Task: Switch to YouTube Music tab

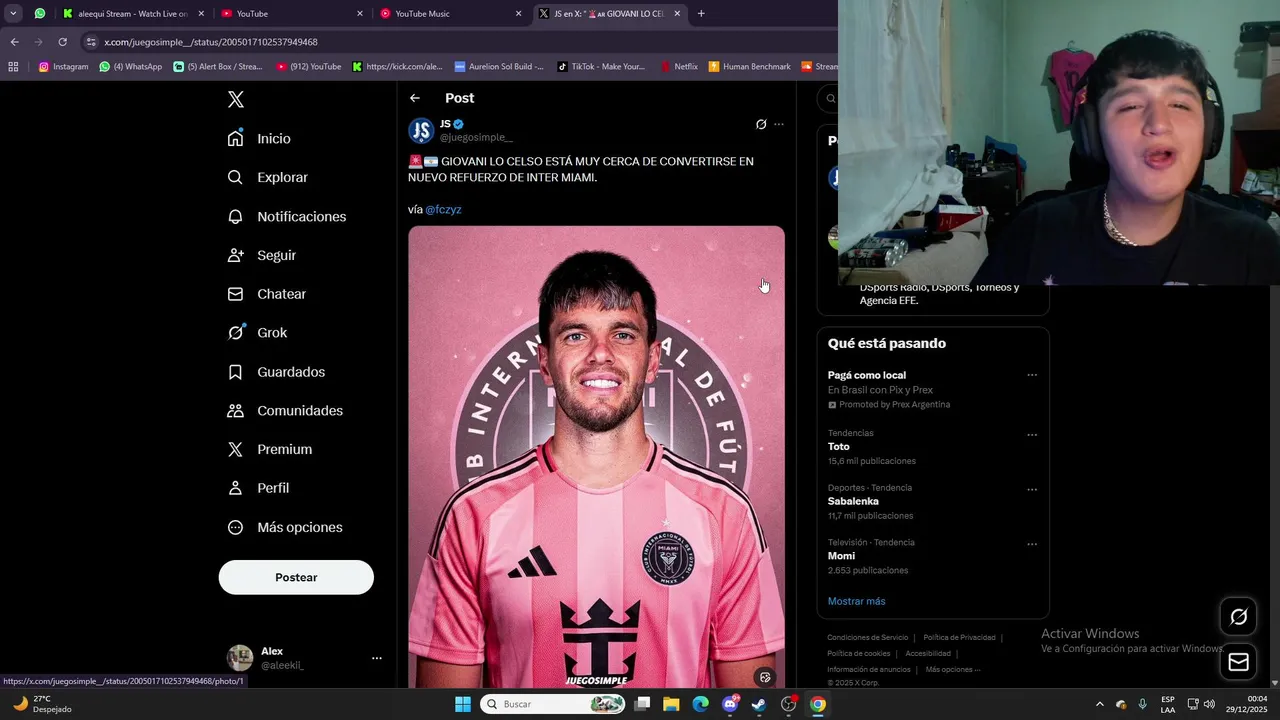Action: pyautogui.click(x=451, y=14)
